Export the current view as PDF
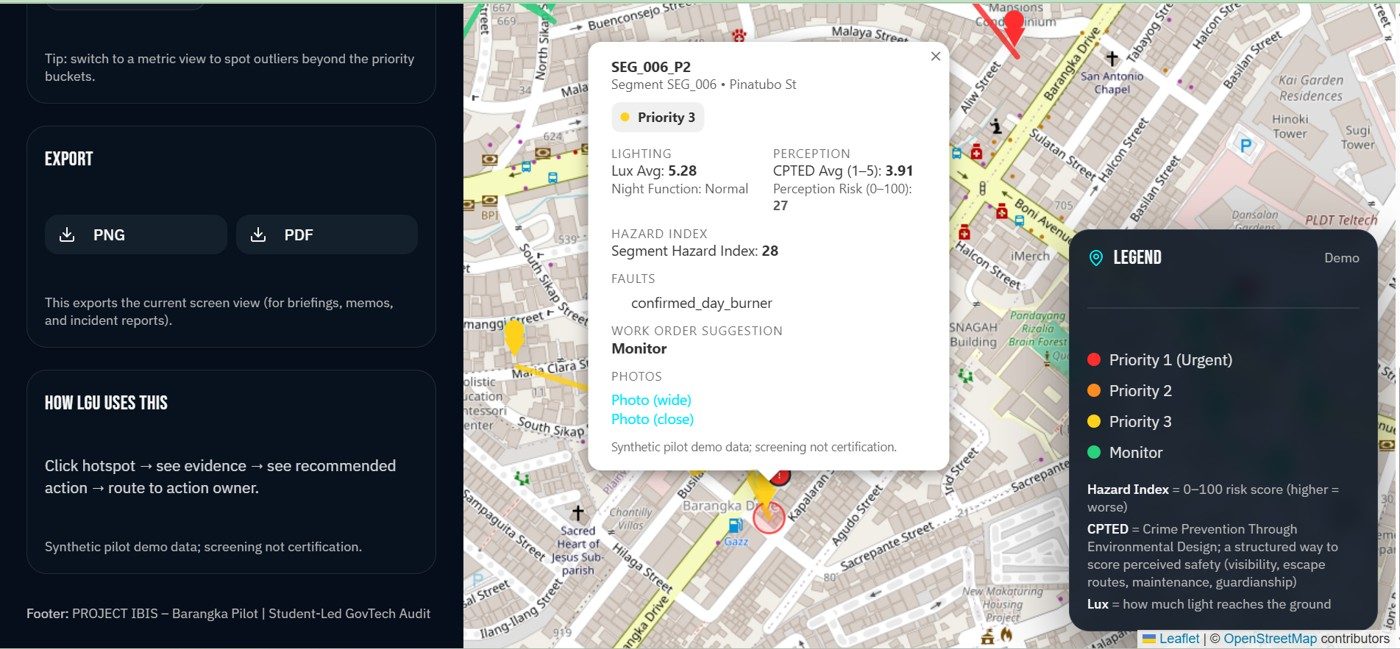Image resolution: width=1400 pixels, height=649 pixels. click(327, 235)
